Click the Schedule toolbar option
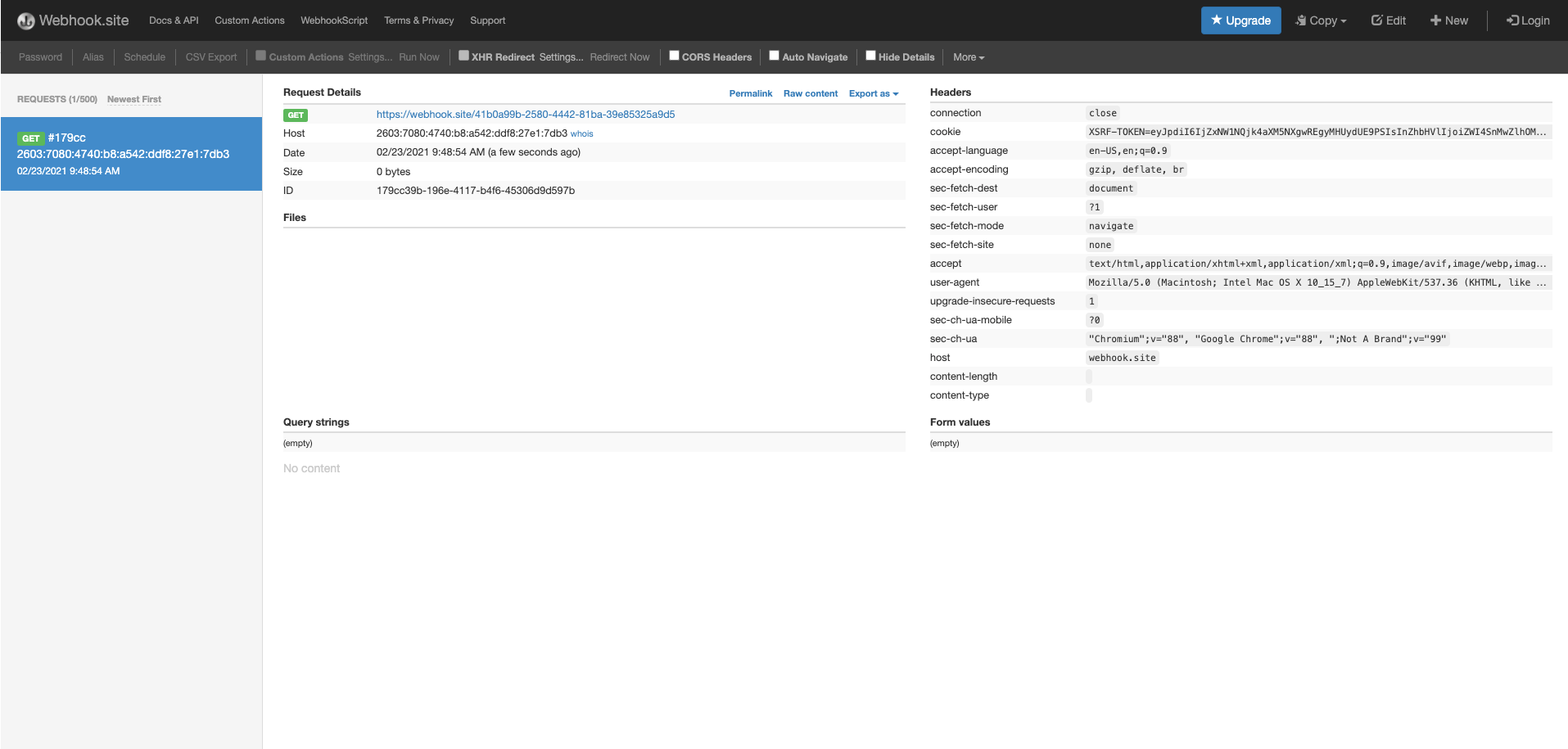 coord(145,57)
